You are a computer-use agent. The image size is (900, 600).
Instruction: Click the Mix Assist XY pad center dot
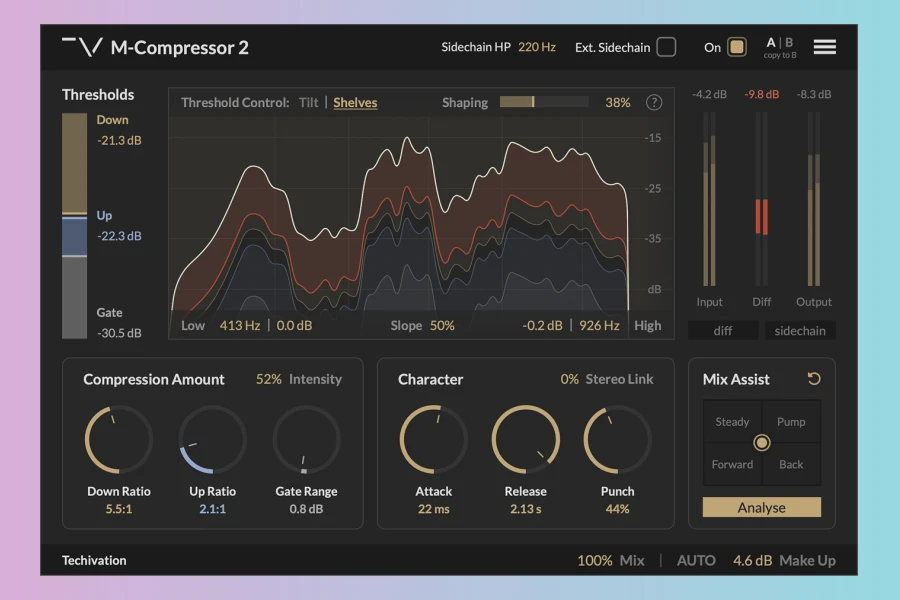(x=762, y=443)
